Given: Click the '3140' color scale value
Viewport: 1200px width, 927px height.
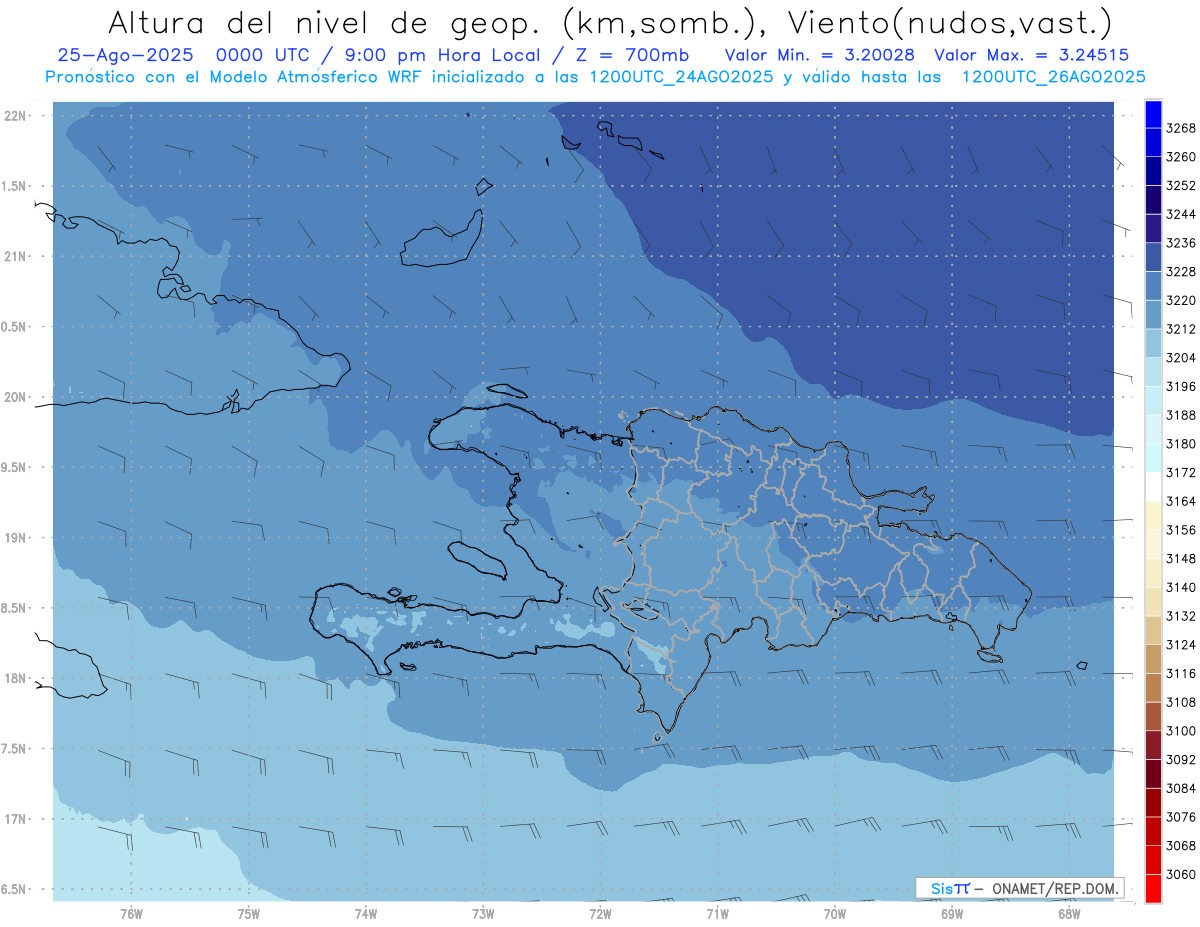Looking at the screenshot, I should click(1181, 587).
